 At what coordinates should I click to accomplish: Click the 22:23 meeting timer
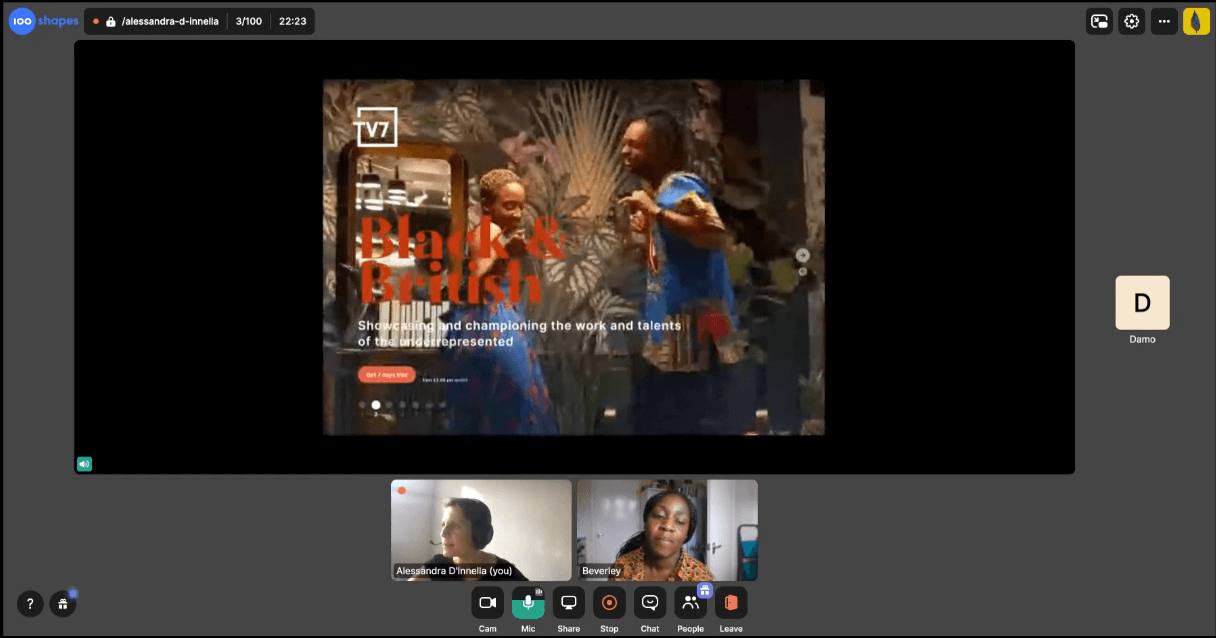click(x=293, y=21)
